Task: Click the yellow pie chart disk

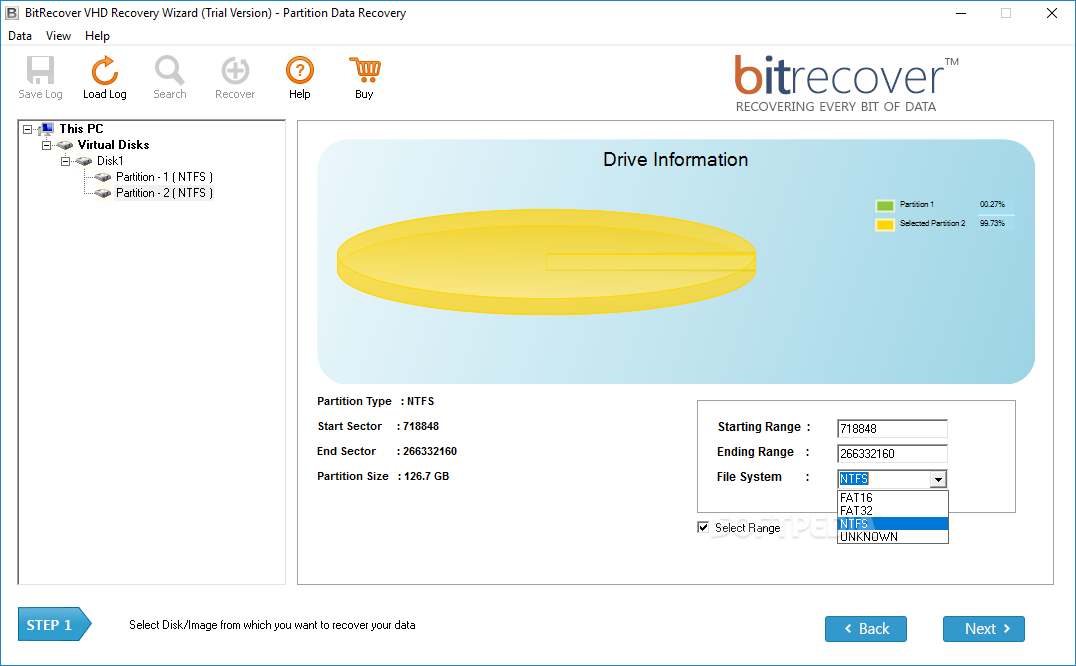Action: point(546,262)
